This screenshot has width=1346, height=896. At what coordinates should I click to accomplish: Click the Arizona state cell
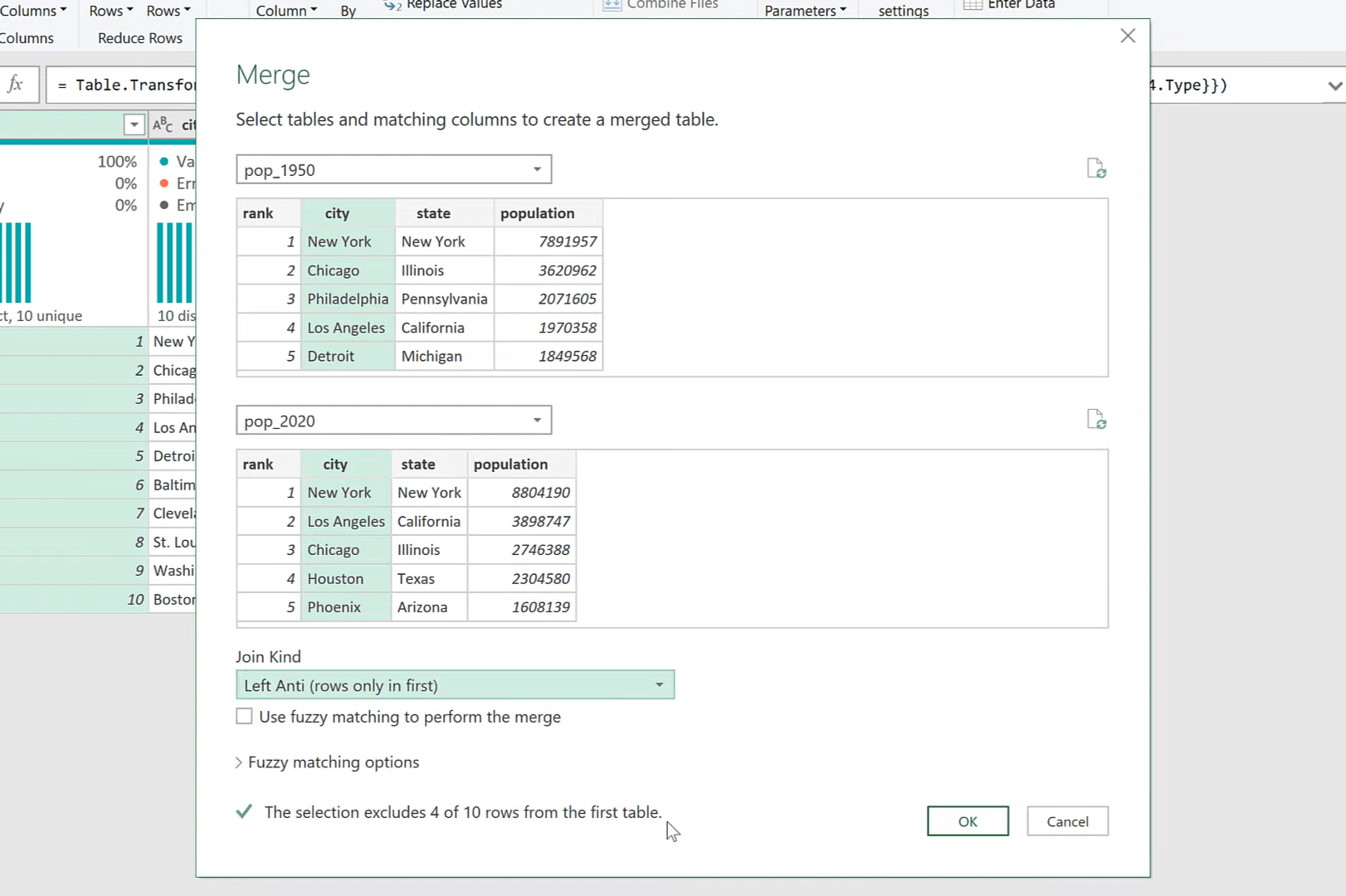tap(428, 607)
